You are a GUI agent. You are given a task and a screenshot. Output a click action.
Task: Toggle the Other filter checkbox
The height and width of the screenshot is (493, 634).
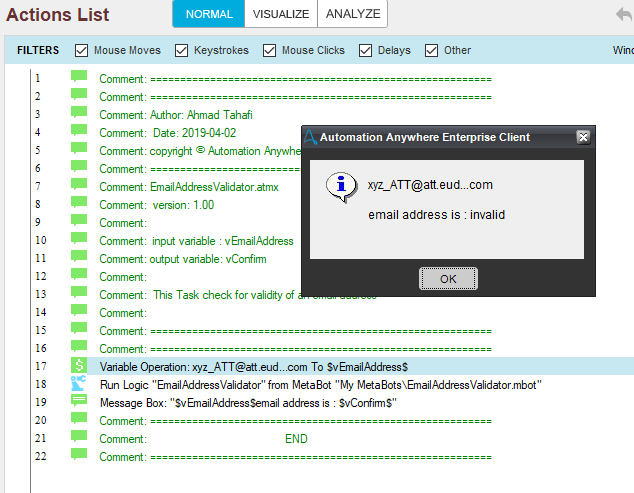click(431, 51)
